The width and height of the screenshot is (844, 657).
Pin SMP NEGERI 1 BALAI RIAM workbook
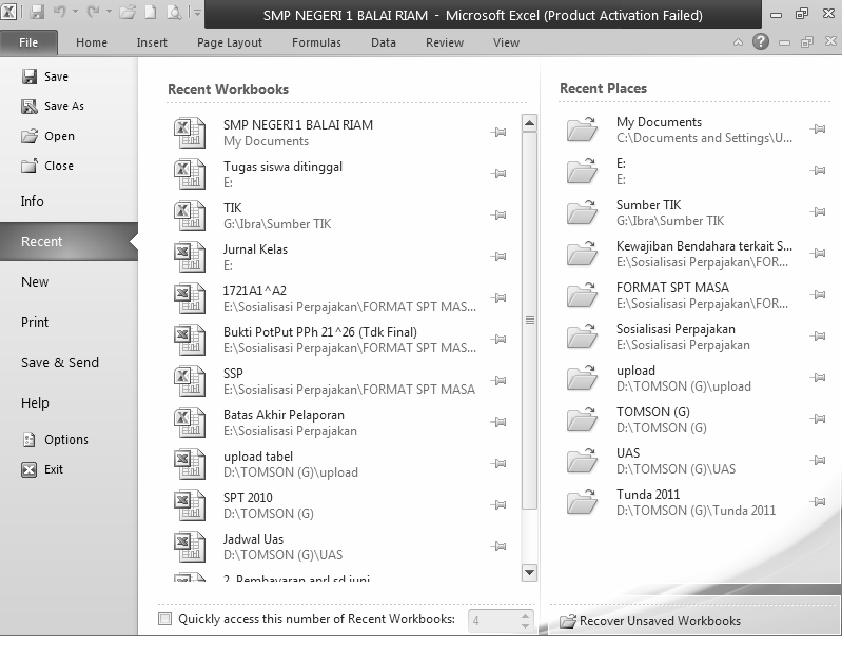click(x=498, y=132)
